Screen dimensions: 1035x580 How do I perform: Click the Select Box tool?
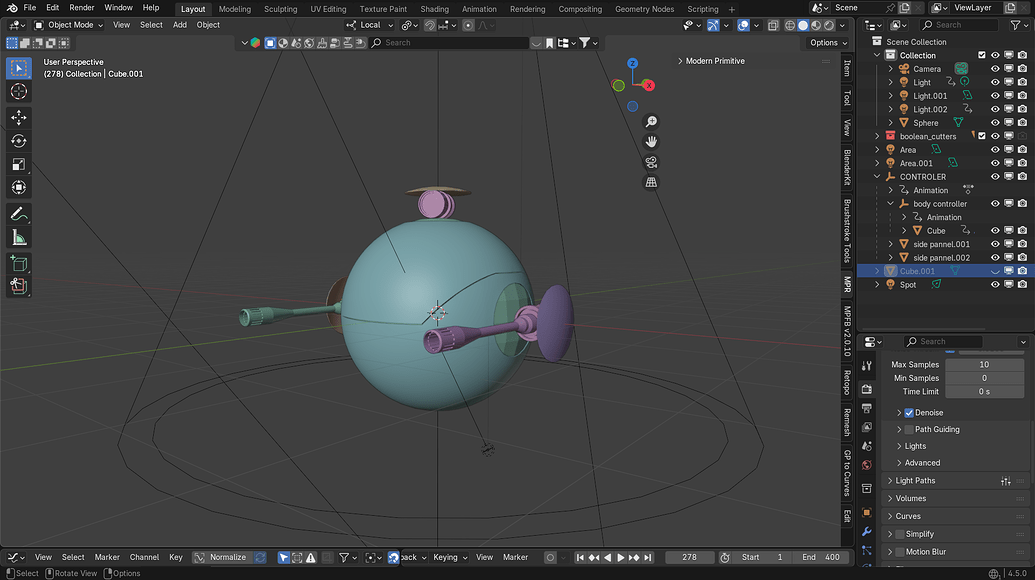tap(18, 69)
